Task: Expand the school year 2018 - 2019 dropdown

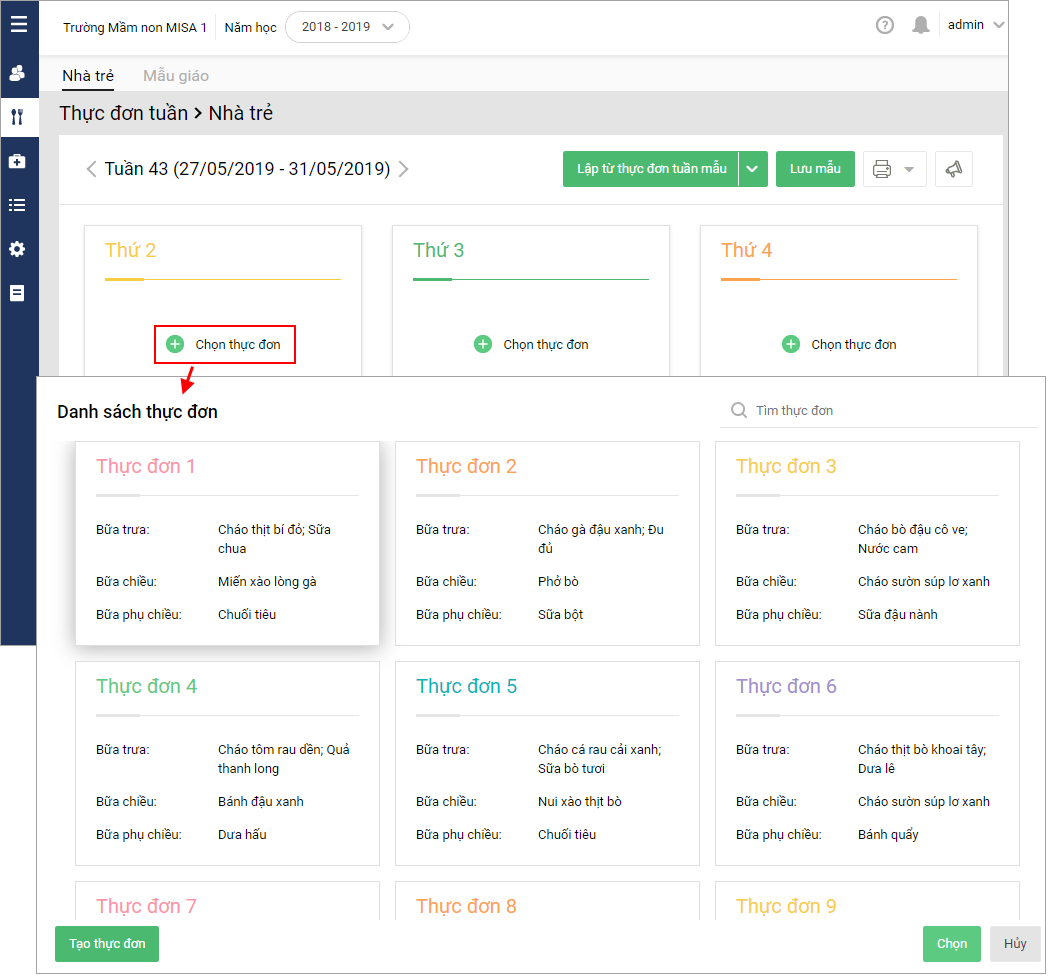Action: pyautogui.click(x=347, y=27)
